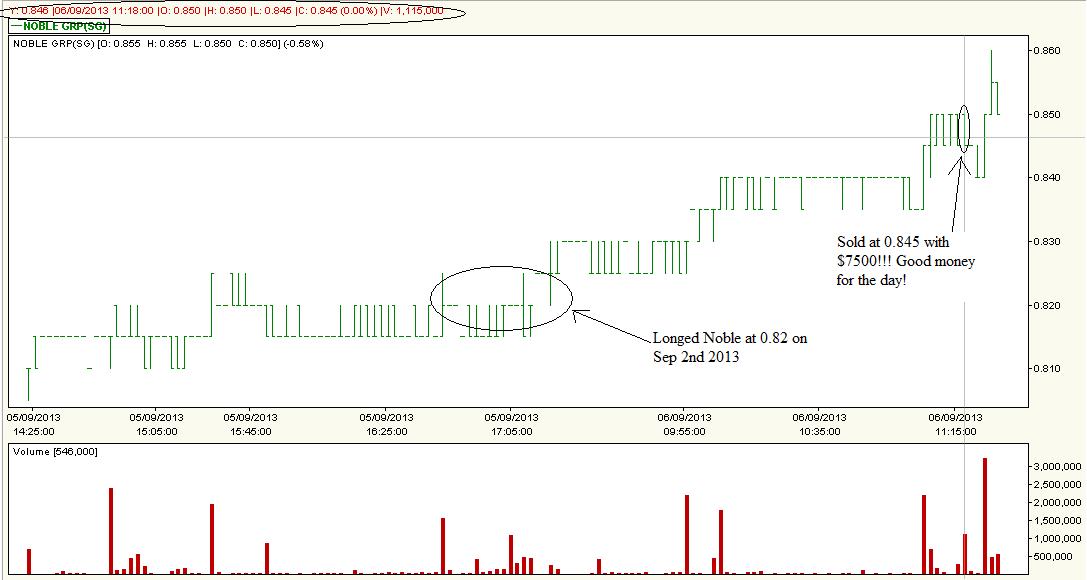Click the 0.820 price axis label
Image resolution: width=1087 pixels, height=580 pixels.
pos(1047,306)
